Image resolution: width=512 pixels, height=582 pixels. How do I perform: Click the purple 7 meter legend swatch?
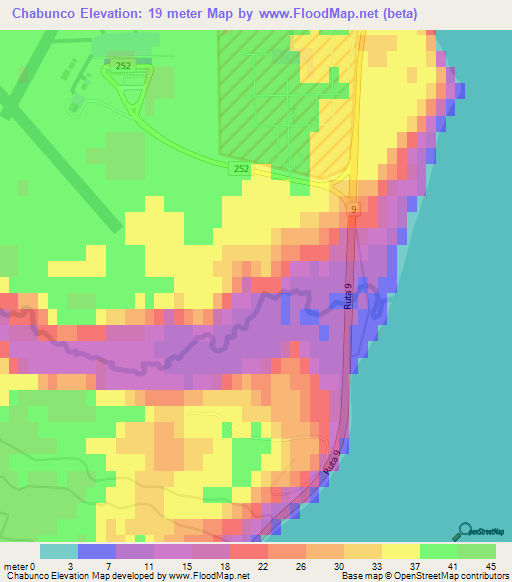pyautogui.click(x=135, y=552)
